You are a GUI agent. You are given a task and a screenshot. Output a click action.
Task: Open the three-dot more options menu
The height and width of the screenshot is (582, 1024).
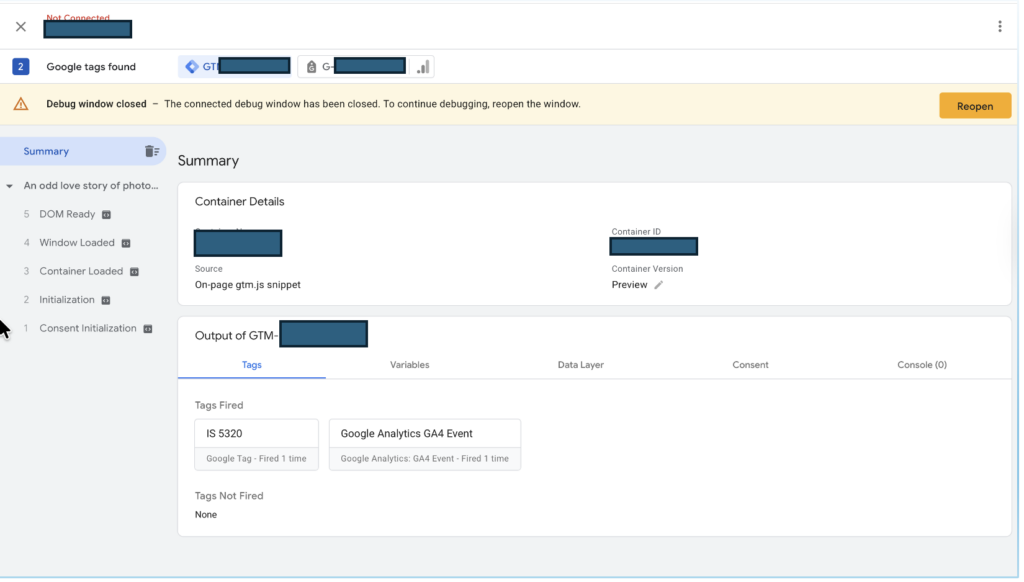coord(999,27)
